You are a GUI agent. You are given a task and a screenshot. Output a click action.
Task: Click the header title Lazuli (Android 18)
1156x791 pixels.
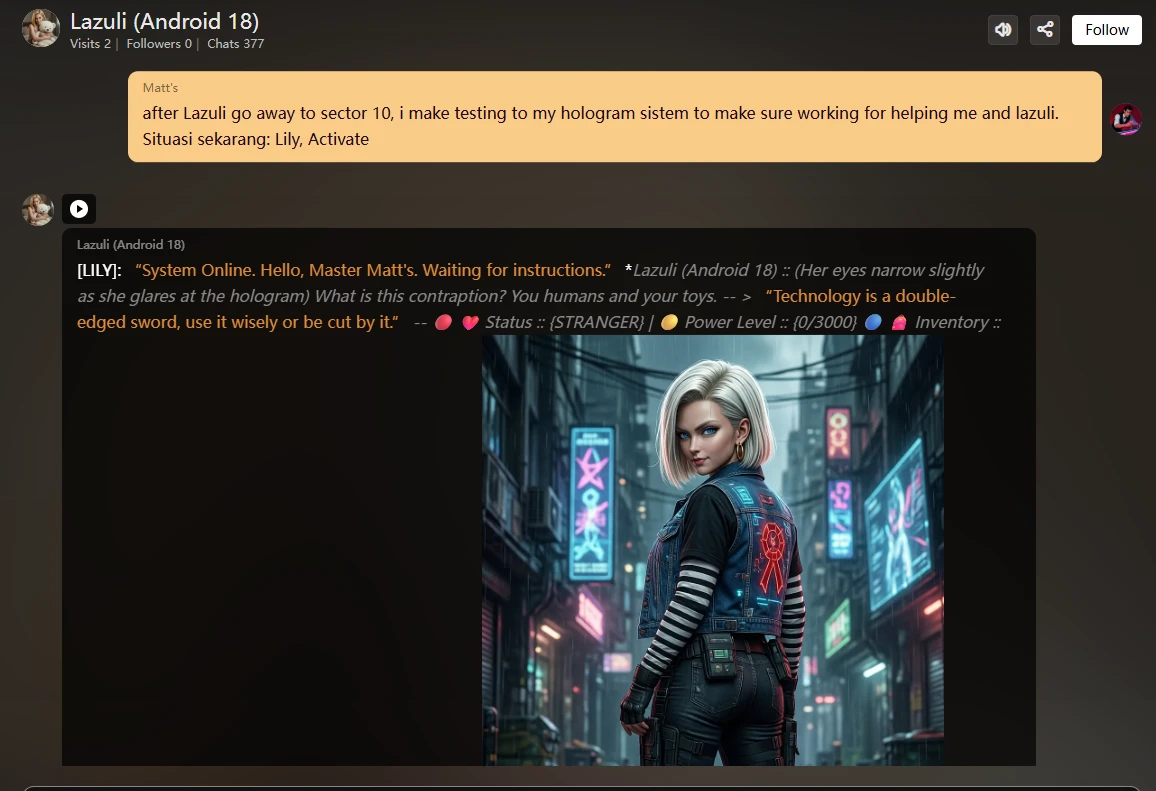[165, 21]
